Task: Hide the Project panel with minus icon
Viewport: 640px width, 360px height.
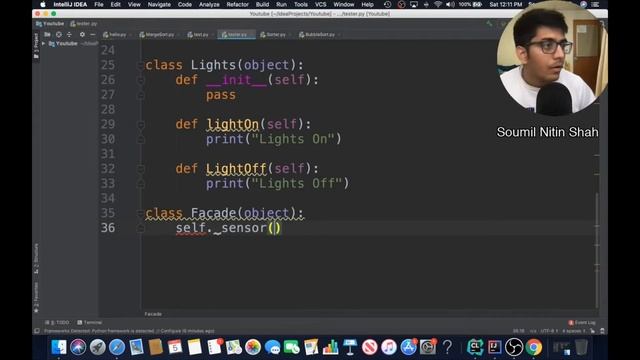Action: point(93,35)
